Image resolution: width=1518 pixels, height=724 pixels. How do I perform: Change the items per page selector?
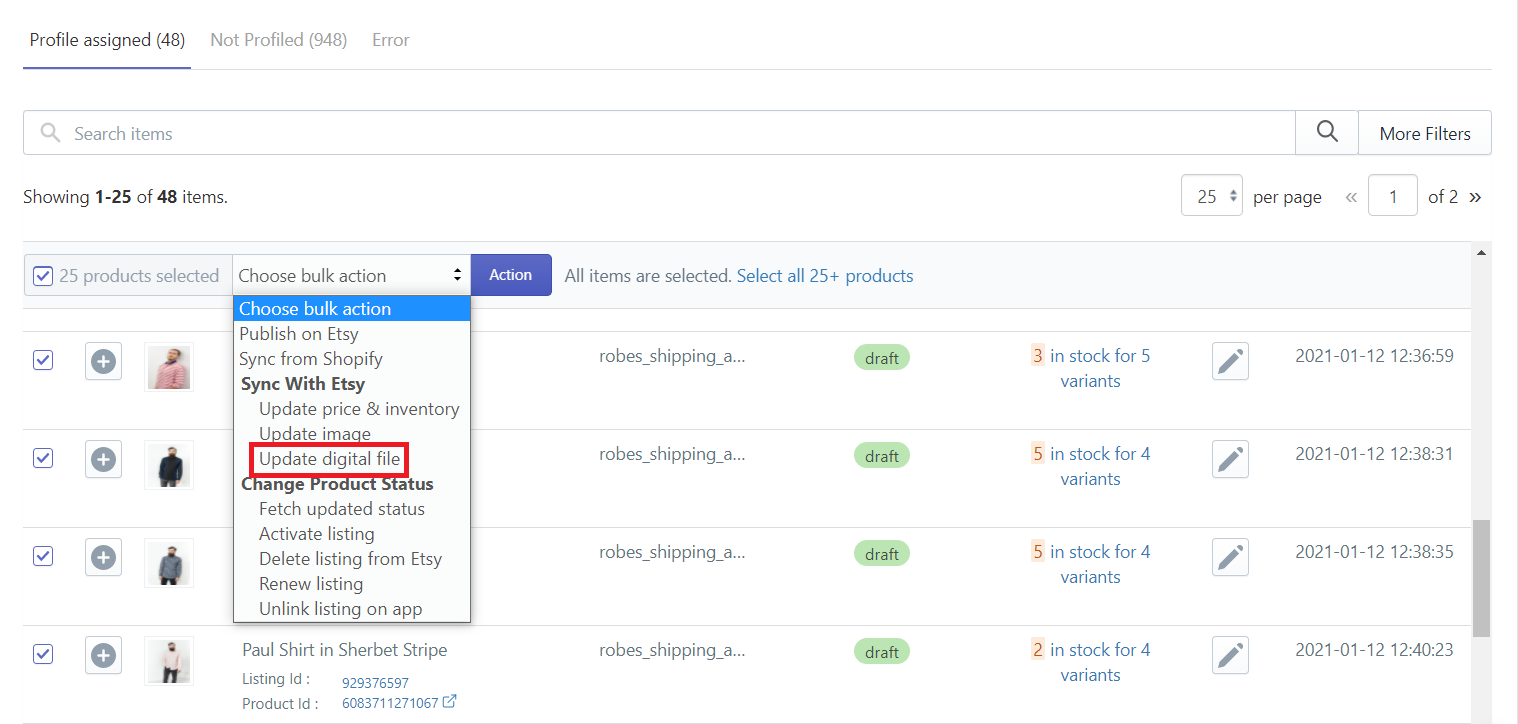1211,197
